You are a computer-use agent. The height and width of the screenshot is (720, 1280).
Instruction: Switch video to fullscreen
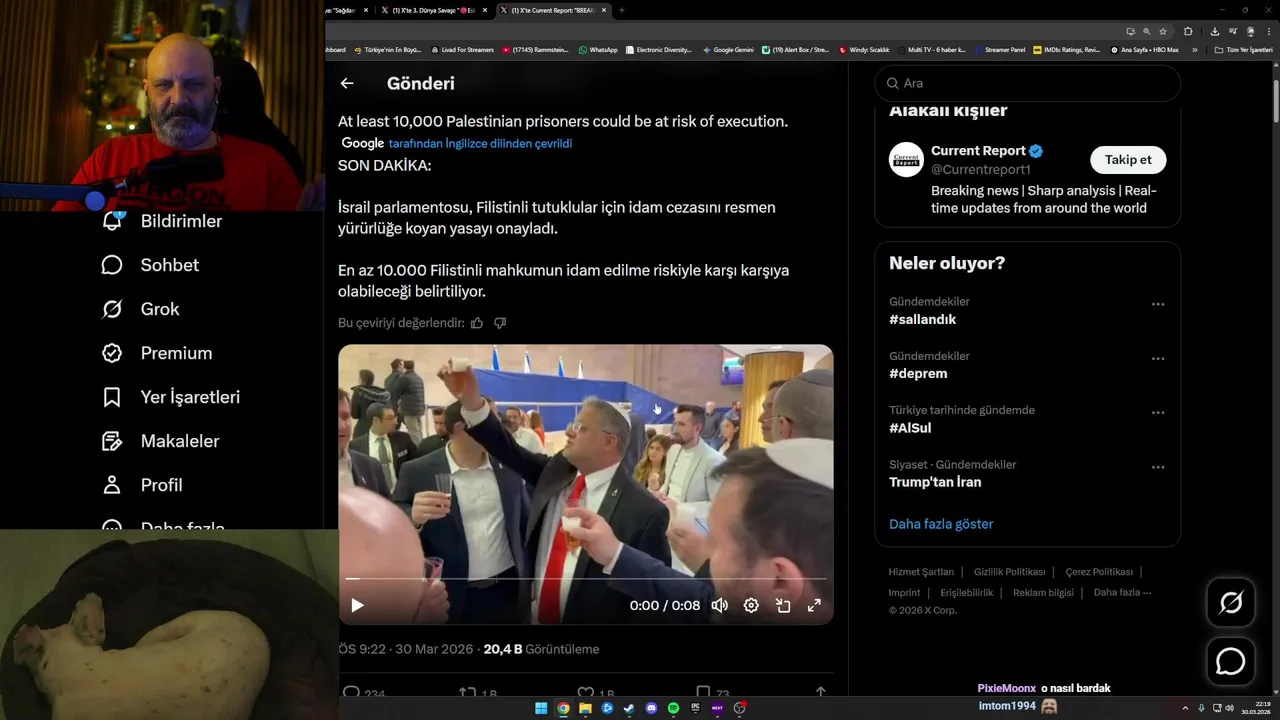[x=814, y=605]
